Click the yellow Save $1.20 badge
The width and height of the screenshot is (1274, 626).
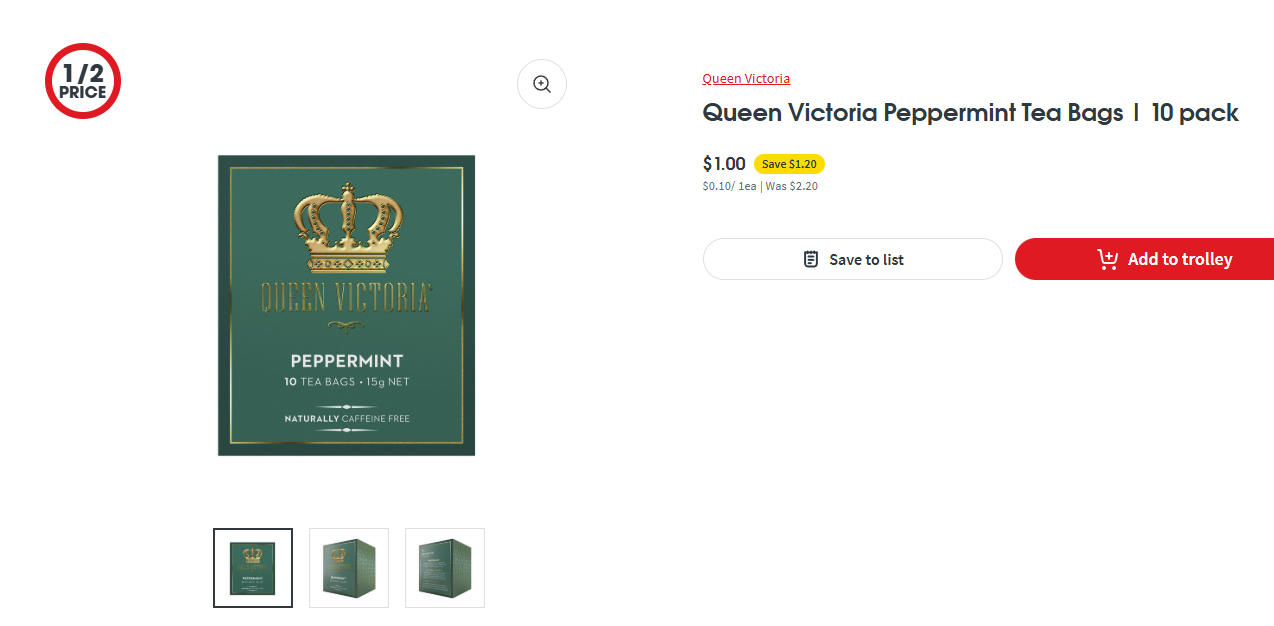pyautogui.click(x=789, y=164)
